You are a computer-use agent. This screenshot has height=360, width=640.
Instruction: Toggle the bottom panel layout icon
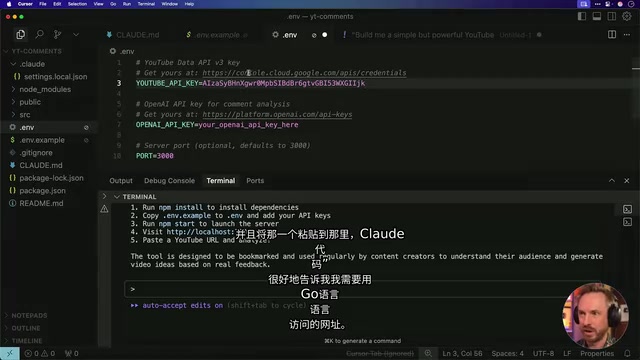597,16
